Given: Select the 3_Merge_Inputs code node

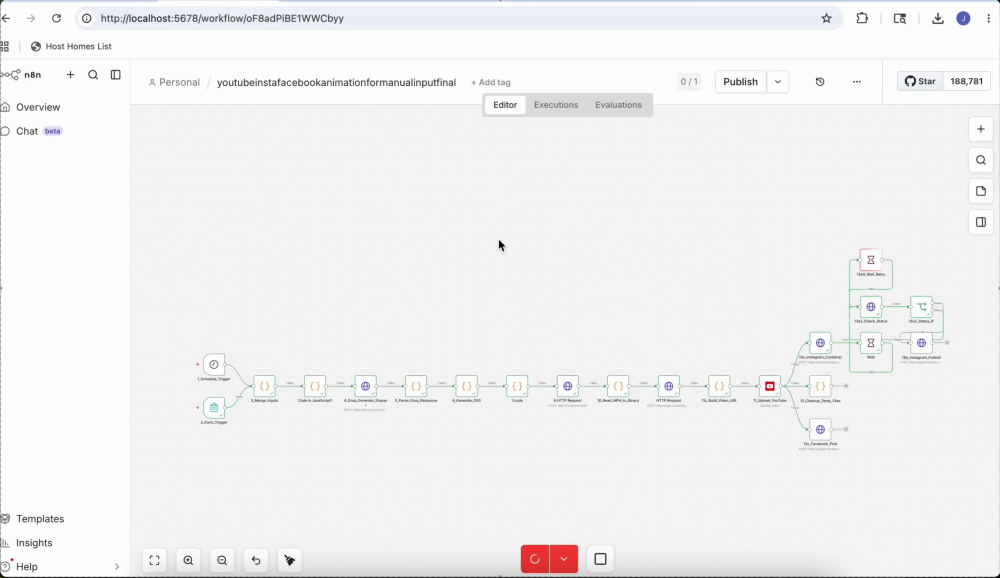Looking at the screenshot, I should click(x=264, y=386).
